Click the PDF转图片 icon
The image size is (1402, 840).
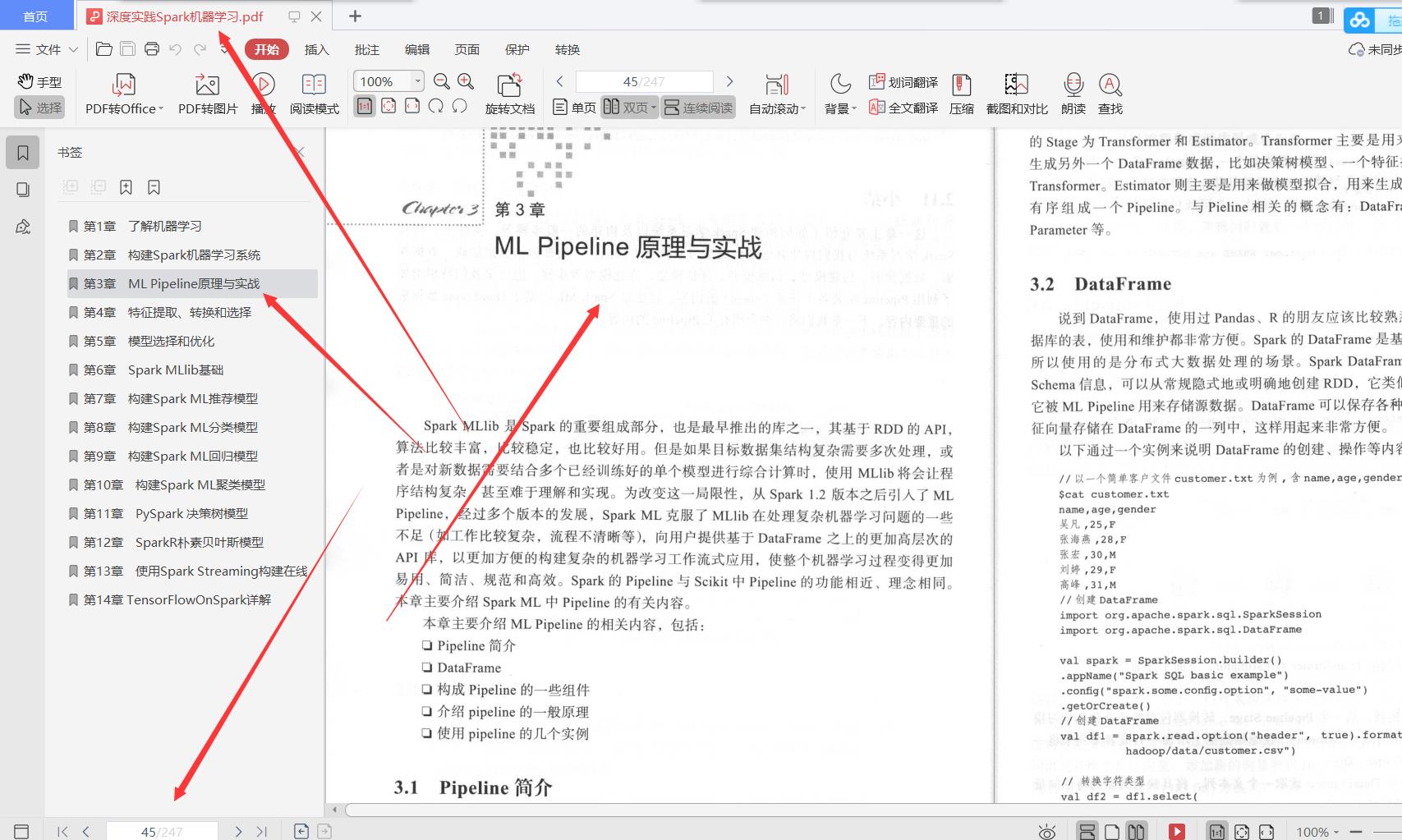click(x=207, y=85)
